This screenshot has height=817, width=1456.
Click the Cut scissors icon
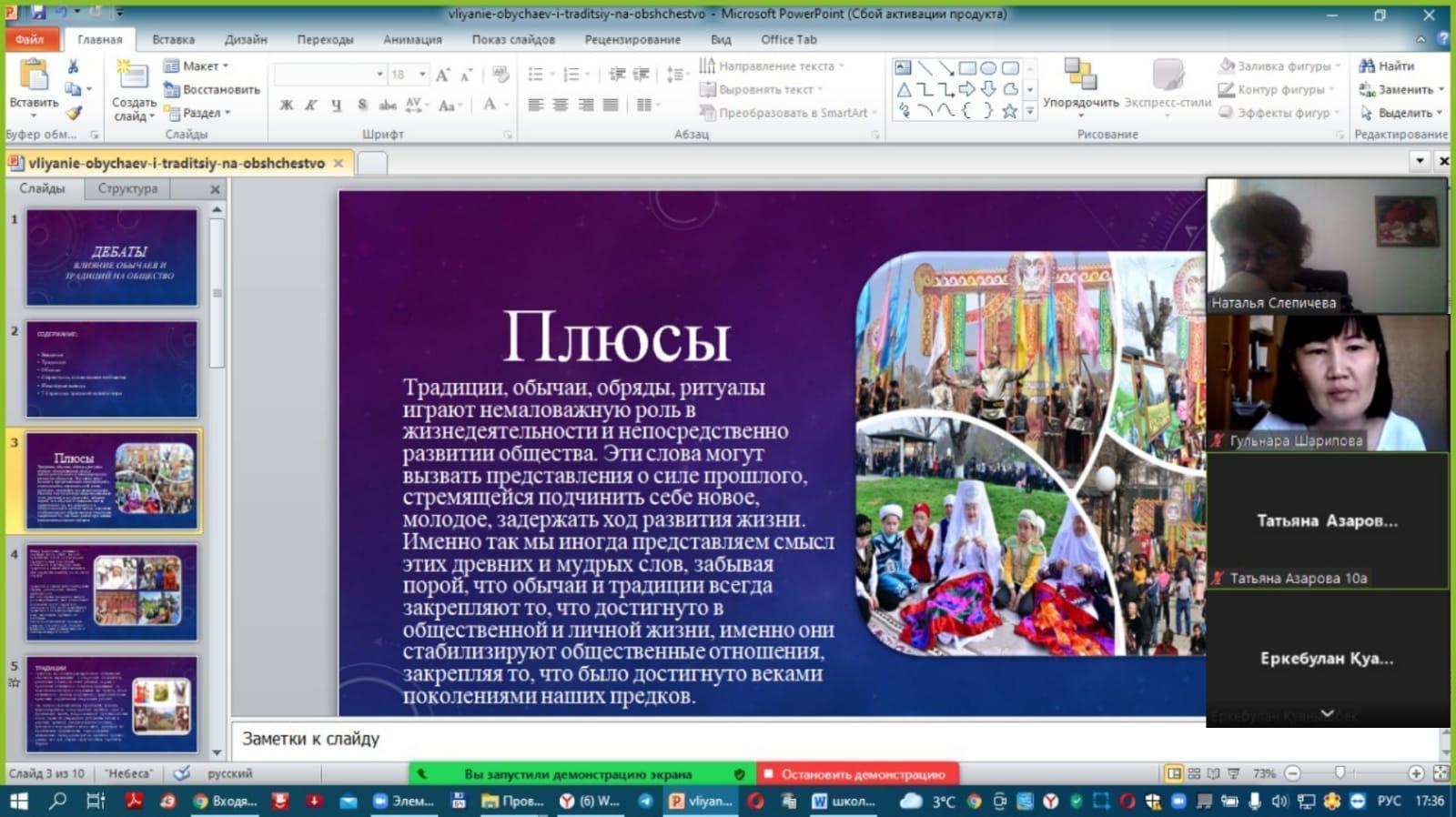[x=73, y=66]
